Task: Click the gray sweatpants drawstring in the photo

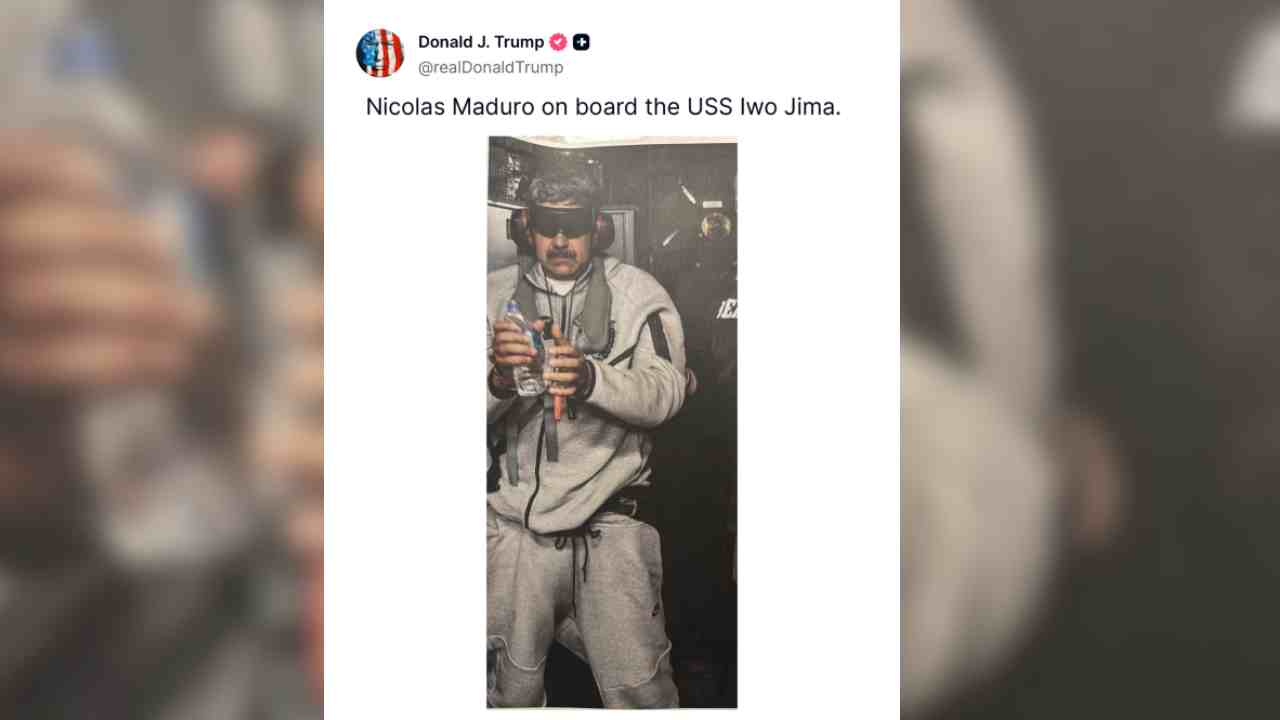Action: click(x=575, y=570)
